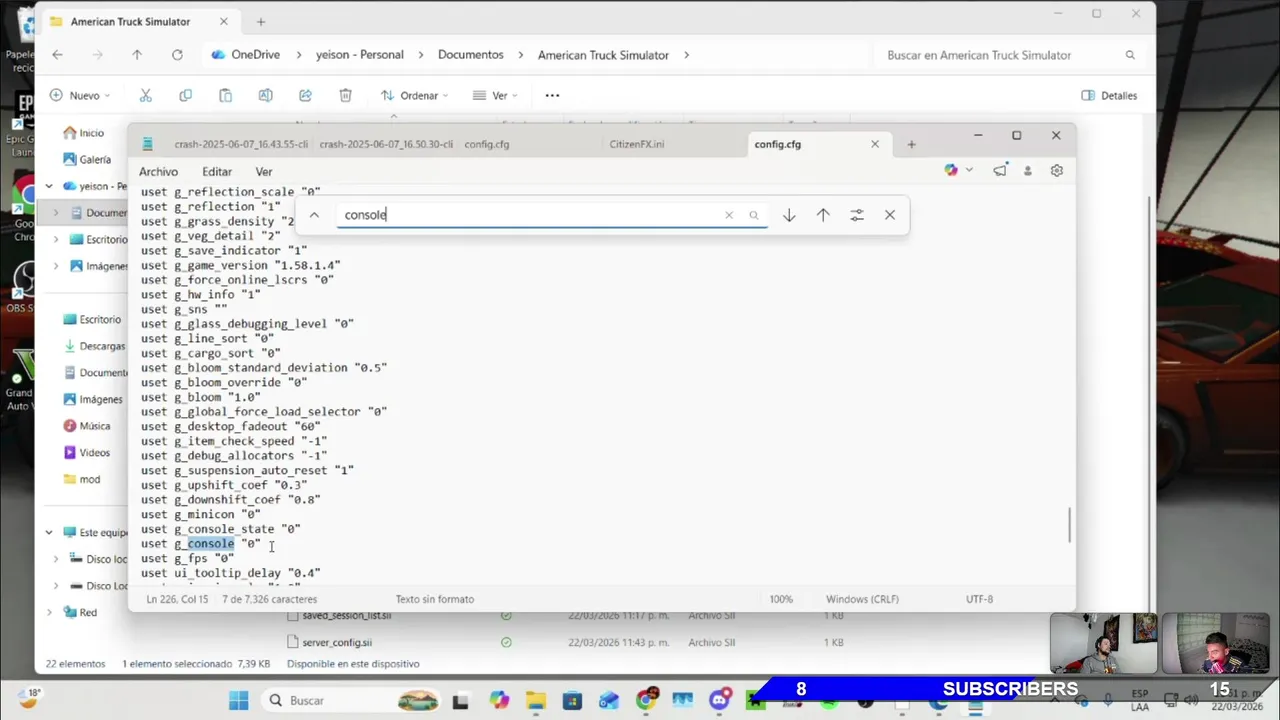Go up one folder level in Explorer
Image resolution: width=1280 pixels, height=720 pixels.
137,55
